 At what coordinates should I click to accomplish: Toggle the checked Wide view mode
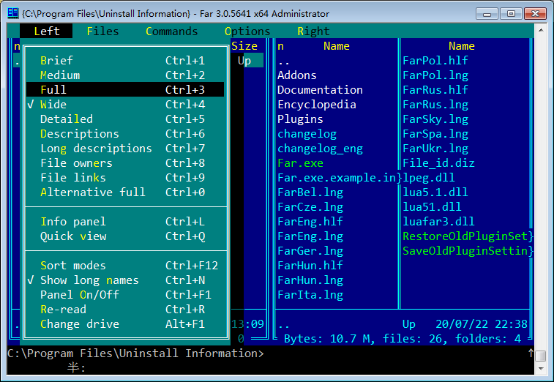[x=125, y=104]
